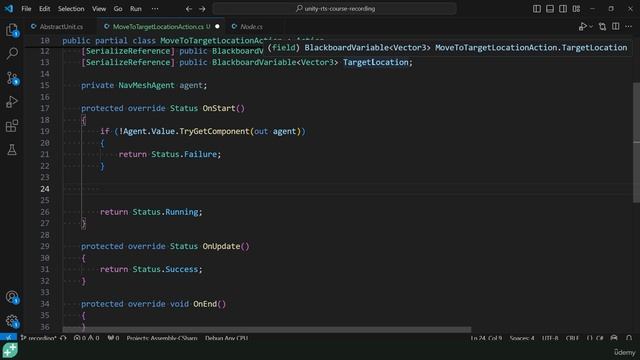
Task: Open the File menu
Action: (26, 9)
